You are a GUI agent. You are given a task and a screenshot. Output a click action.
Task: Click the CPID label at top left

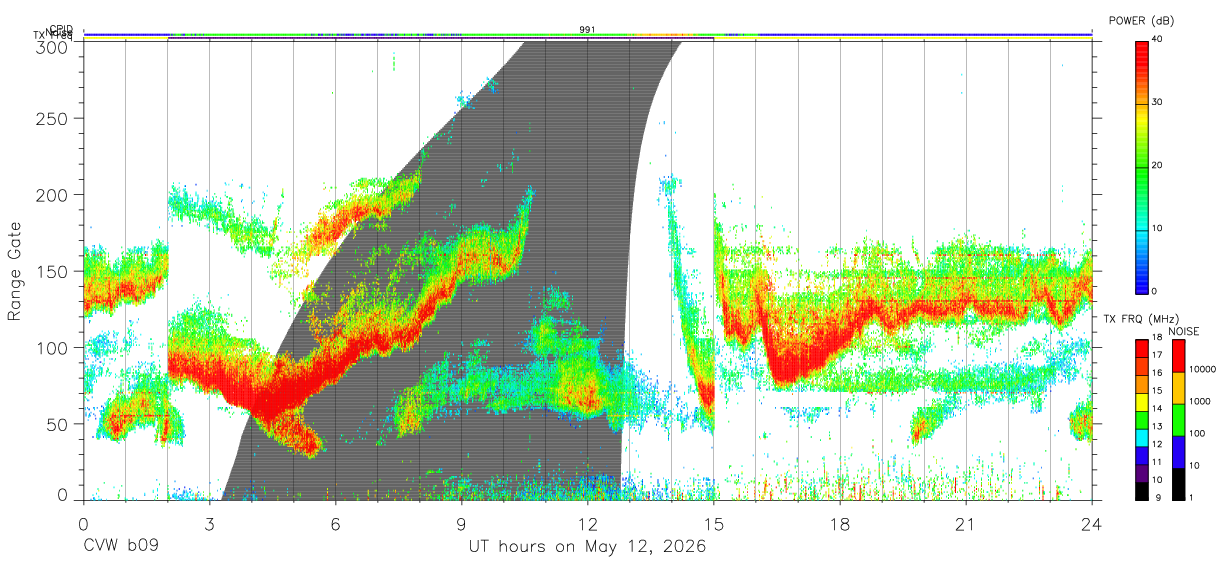(x=61, y=29)
